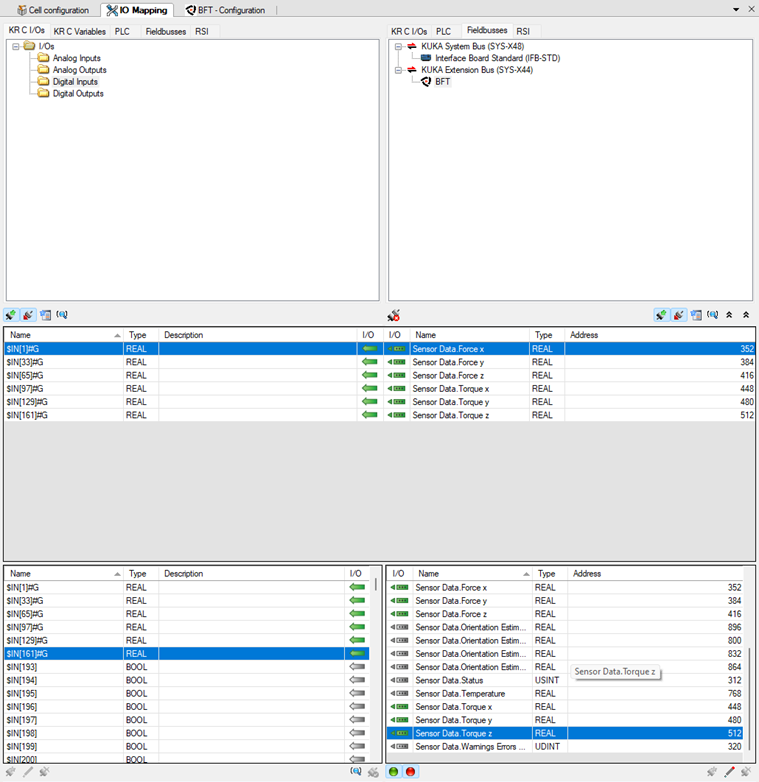Toggle the red circle filter at the bottom
This screenshot has height=782, width=759.
[x=410, y=772]
